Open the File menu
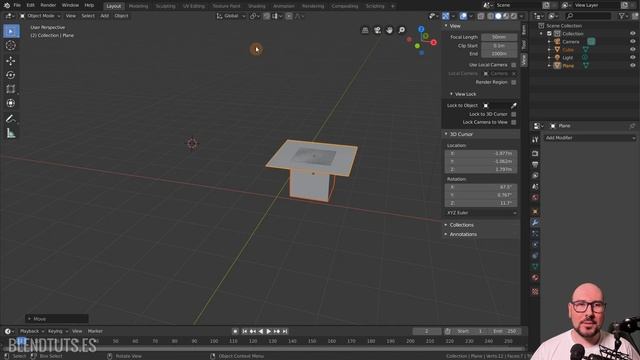The width and height of the screenshot is (640, 360). click(17, 5)
